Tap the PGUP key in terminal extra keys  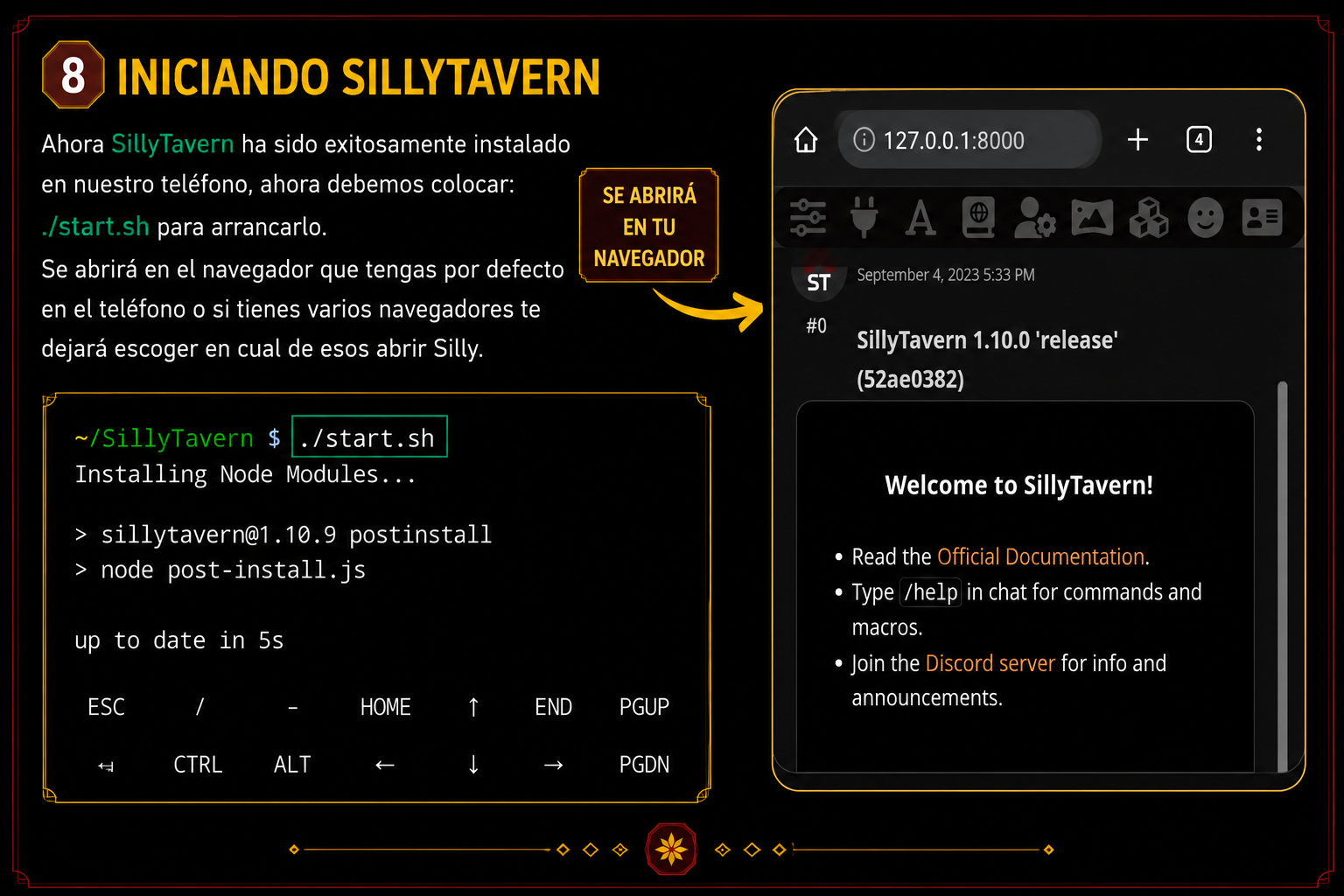(x=644, y=707)
